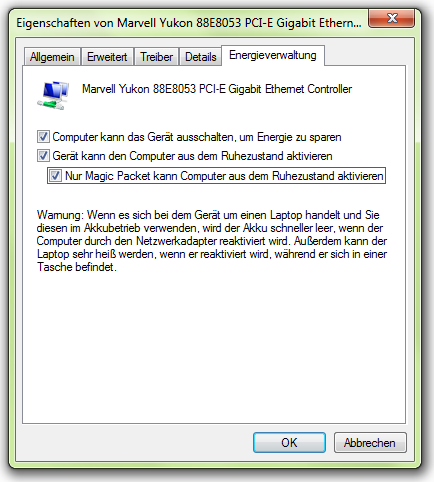Viewport: 434px width, 482px height.
Task: Click the word 'Tasche befindet' in the warning
Action: pos(76,267)
